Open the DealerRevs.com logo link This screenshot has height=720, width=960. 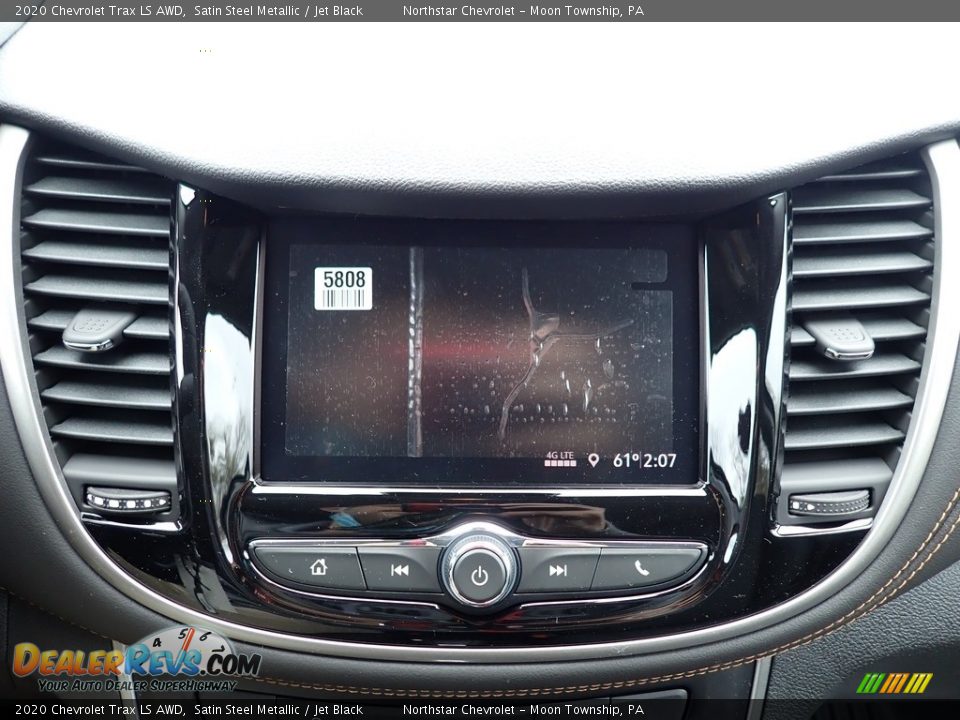coord(135,663)
